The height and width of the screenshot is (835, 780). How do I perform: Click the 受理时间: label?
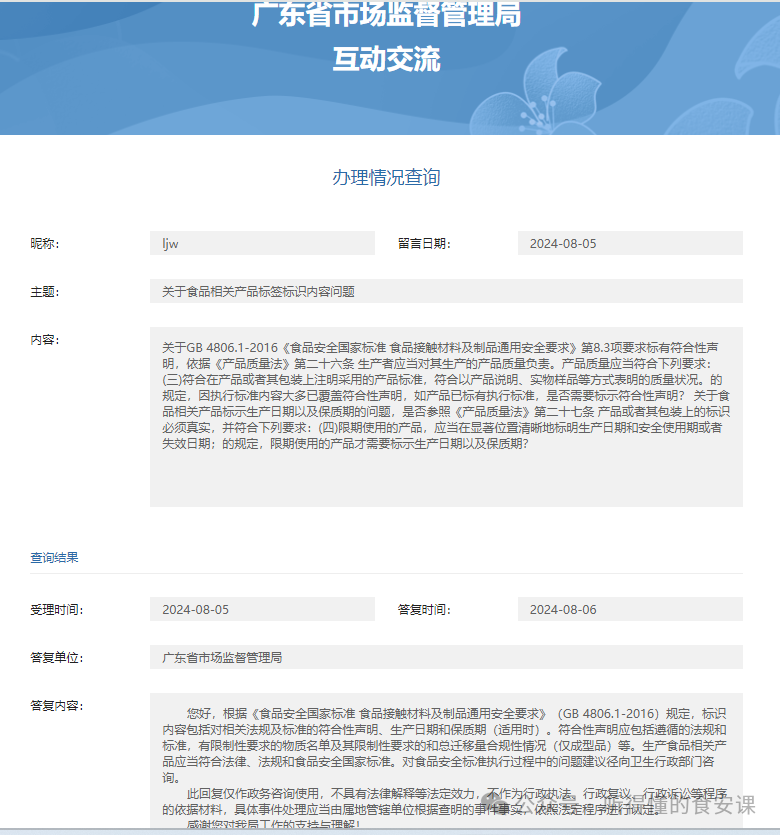pyautogui.click(x=56, y=610)
